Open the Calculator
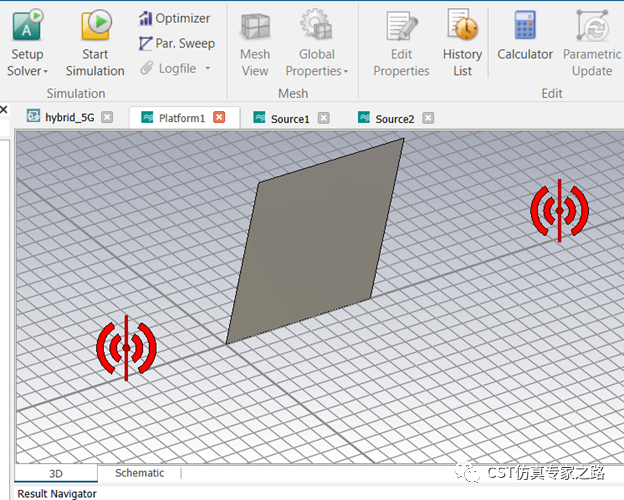The image size is (624, 500). pos(525,36)
